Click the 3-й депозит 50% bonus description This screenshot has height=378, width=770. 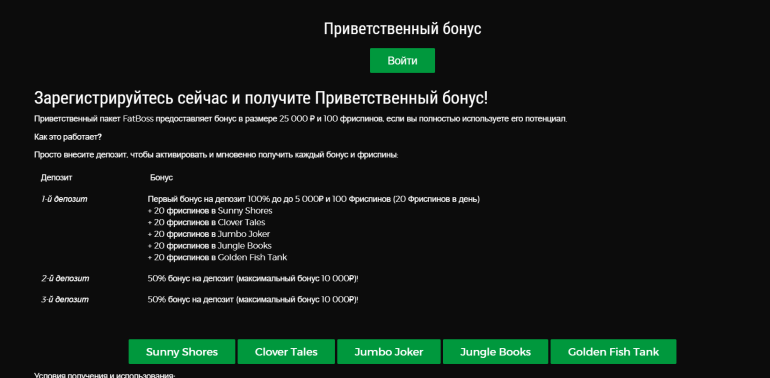pyautogui.click(x=253, y=299)
